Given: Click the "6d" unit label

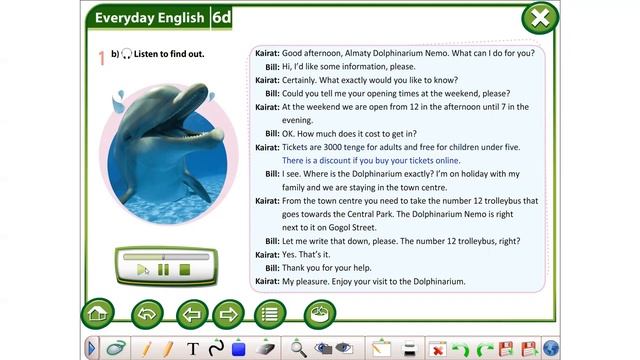Looking at the screenshot, I should [x=222, y=18].
